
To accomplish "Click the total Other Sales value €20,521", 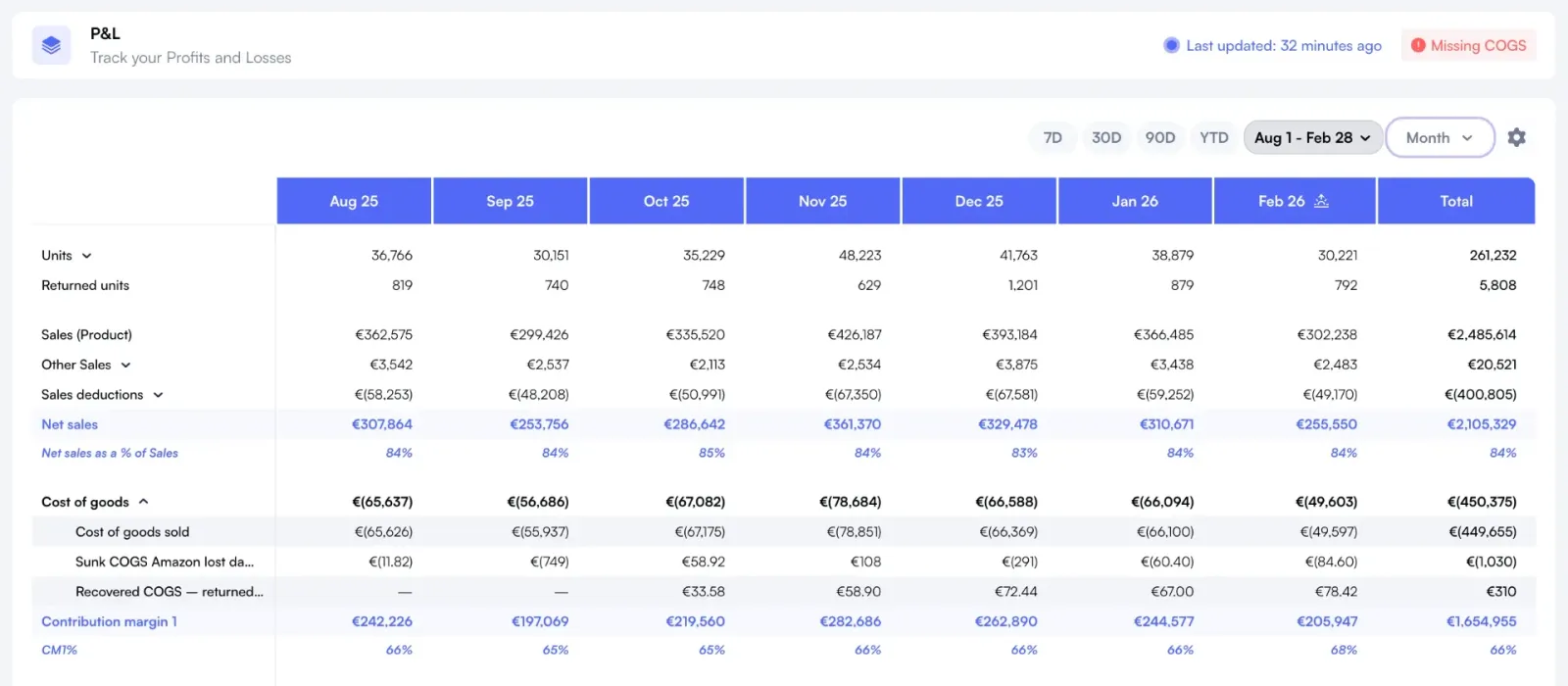I will [x=1492, y=365].
